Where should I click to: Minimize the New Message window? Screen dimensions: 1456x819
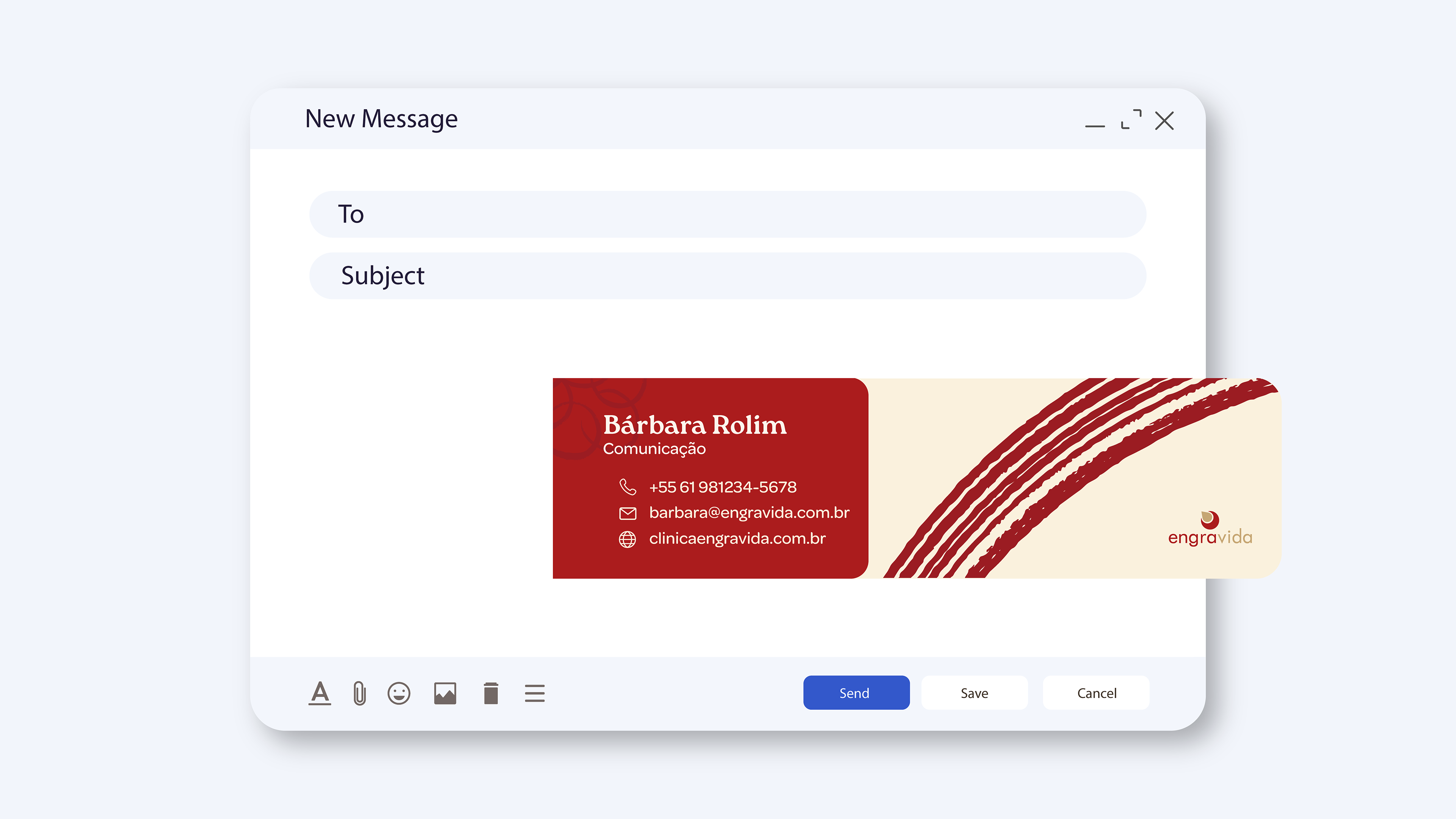click(1095, 126)
